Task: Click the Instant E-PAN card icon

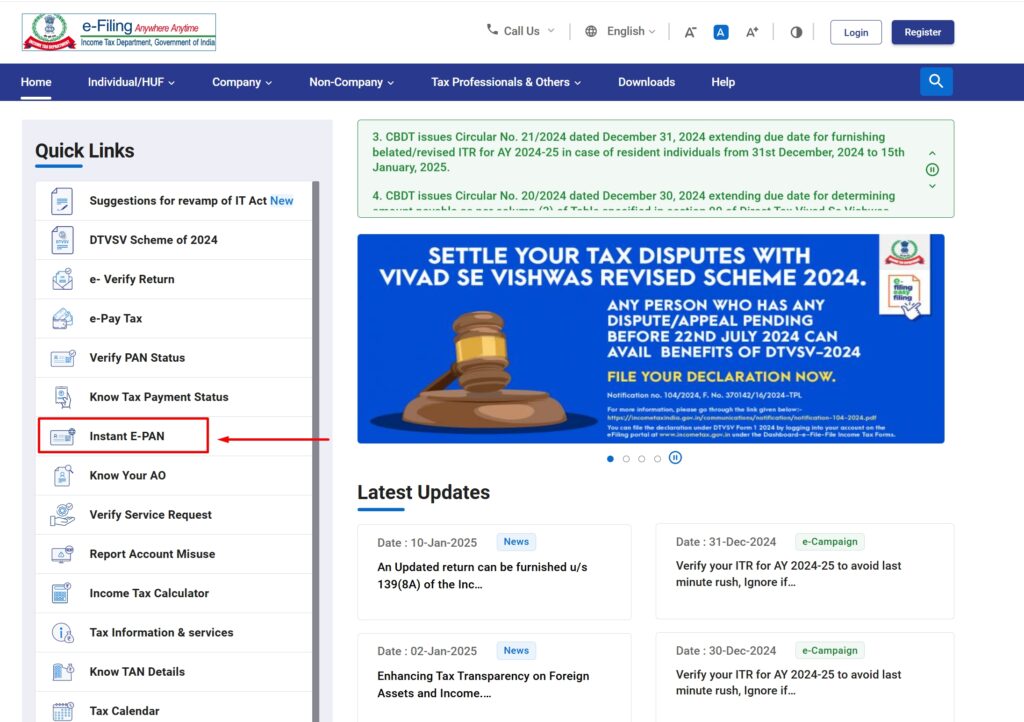Action: tap(61, 435)
